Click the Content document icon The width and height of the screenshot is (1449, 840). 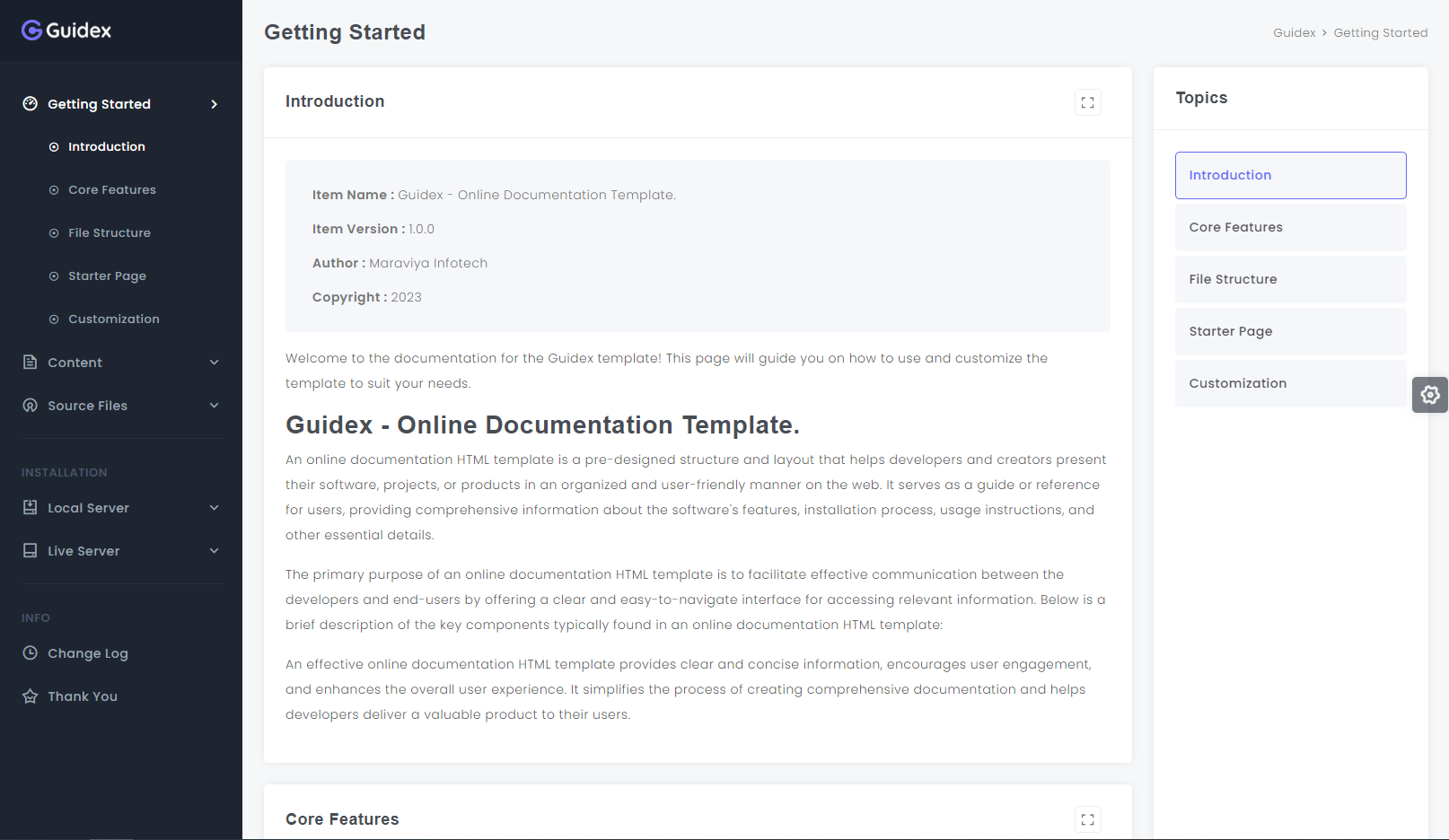(31, 363)
